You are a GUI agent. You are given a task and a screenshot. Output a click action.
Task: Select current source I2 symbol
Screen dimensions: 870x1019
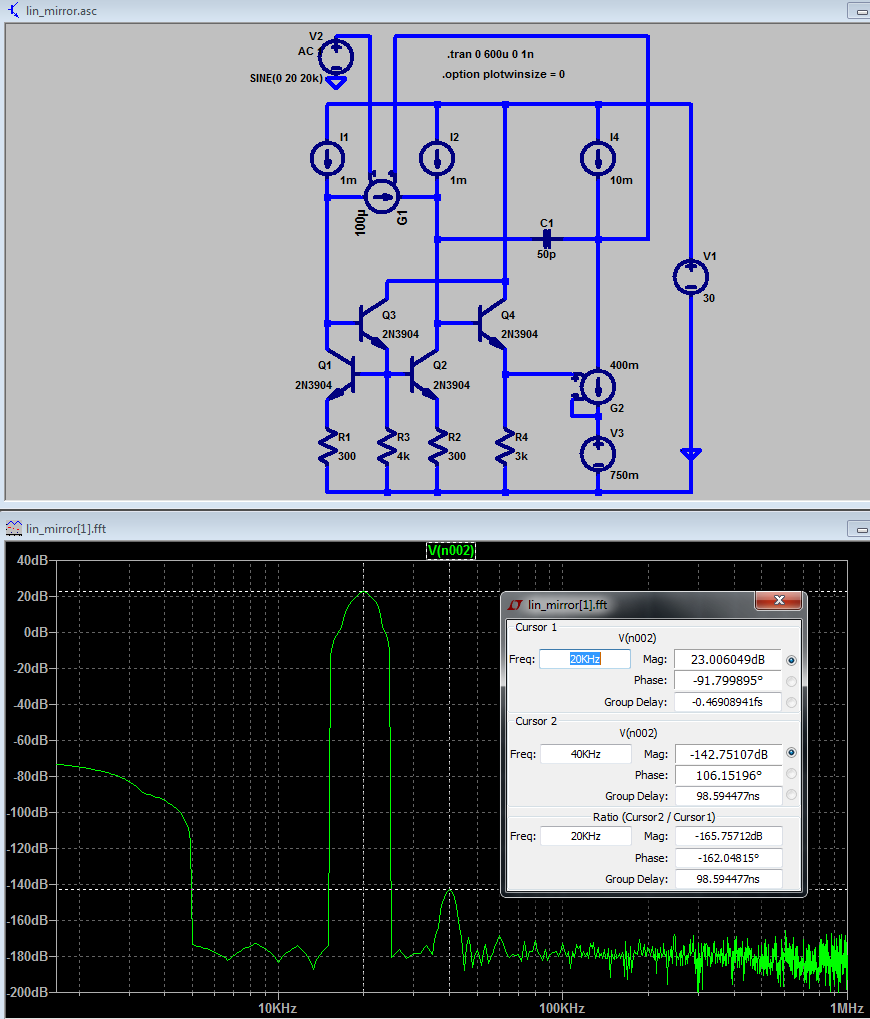[437, 158]
